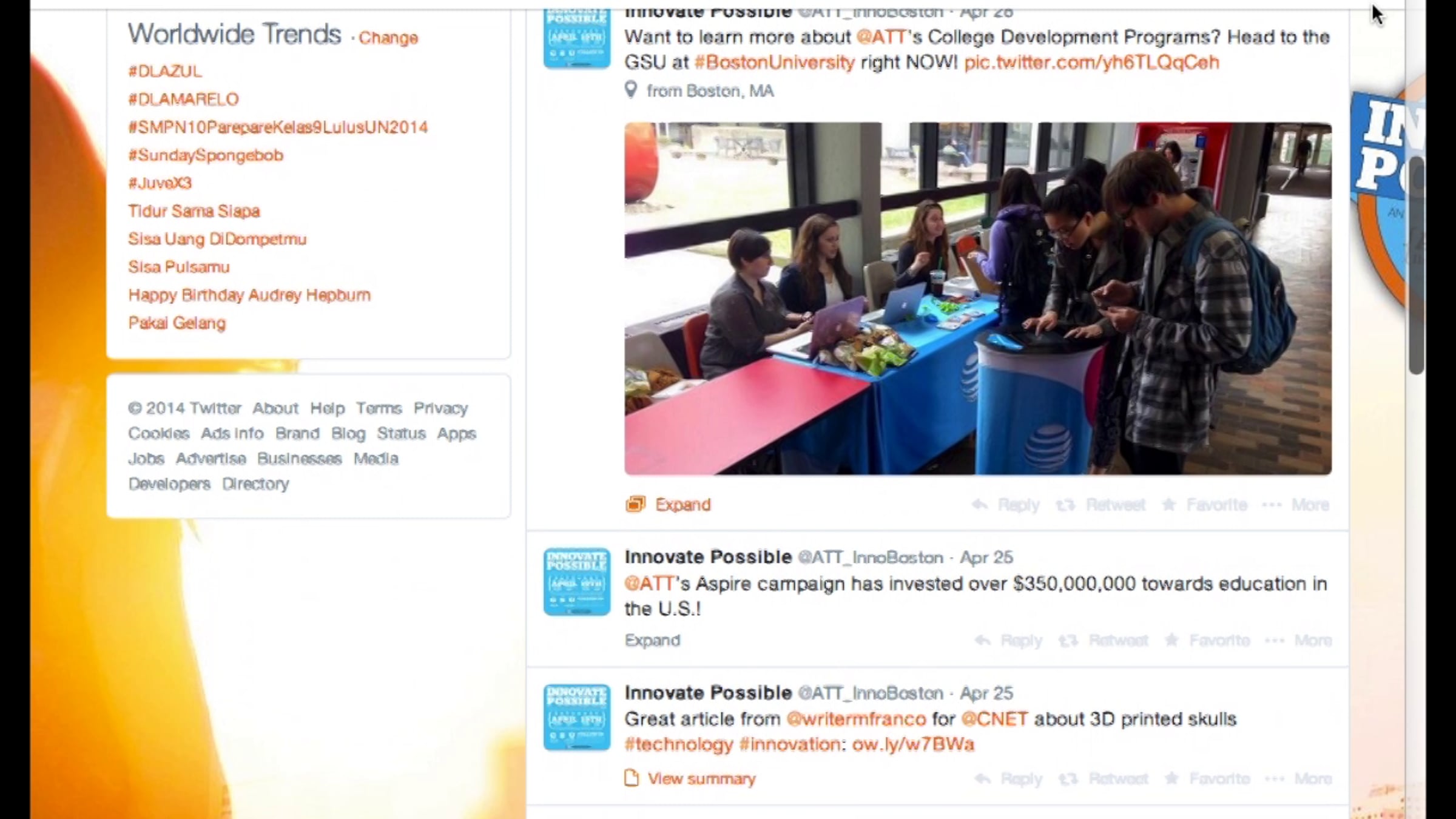
Task: Open the #BostonUniversity hashtag link
Action: click(774, 62)
